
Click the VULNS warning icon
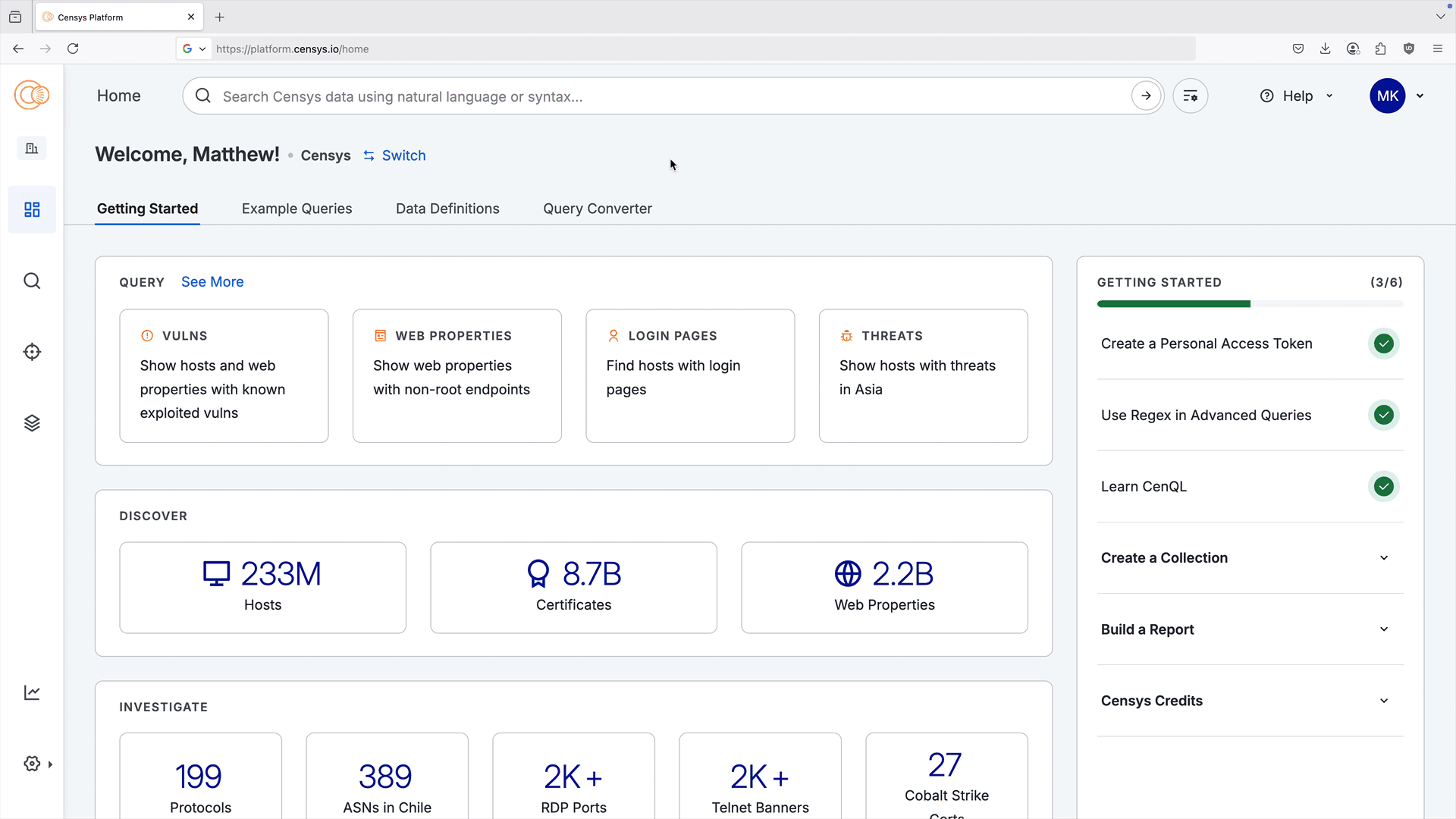(x=147, y=336)
